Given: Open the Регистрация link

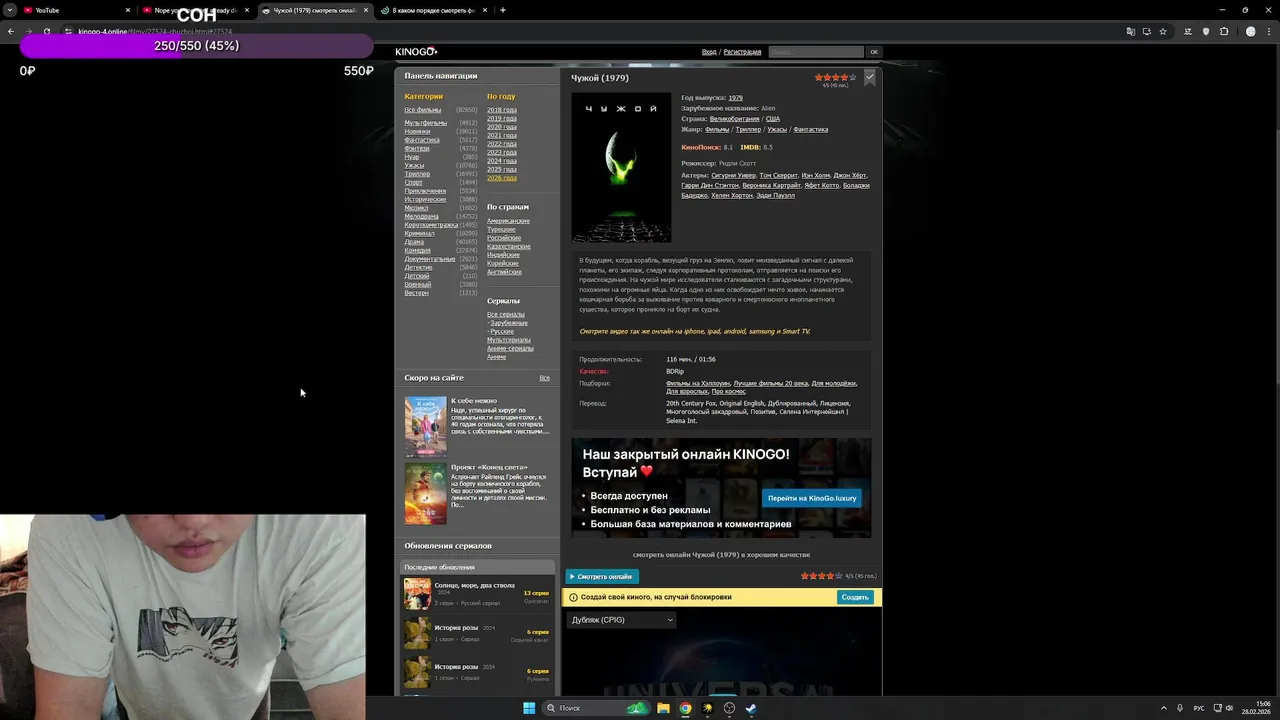Looking at the screenshot, I should point(742,52).
